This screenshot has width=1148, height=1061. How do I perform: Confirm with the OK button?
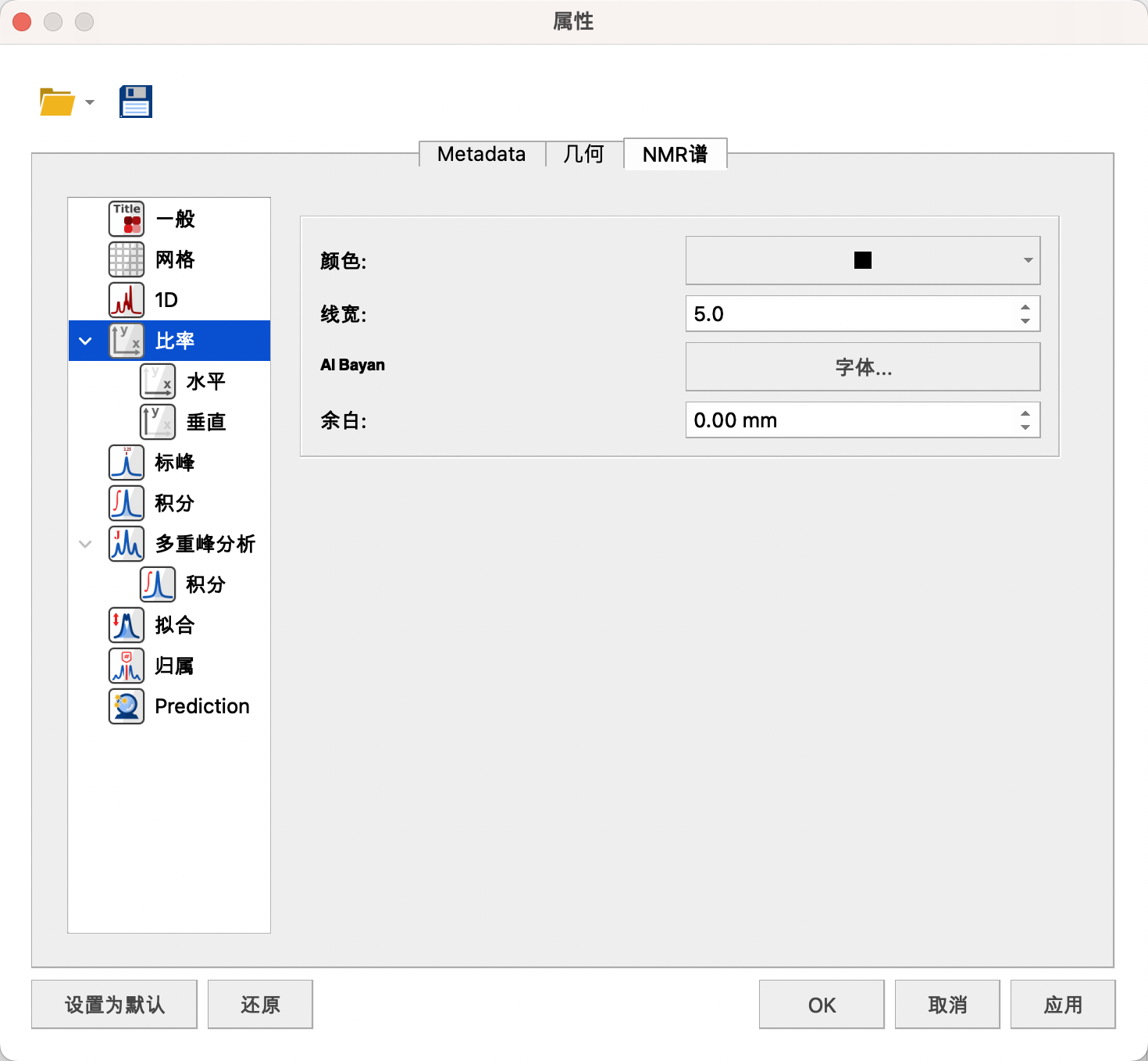(x=822, y=1005)
